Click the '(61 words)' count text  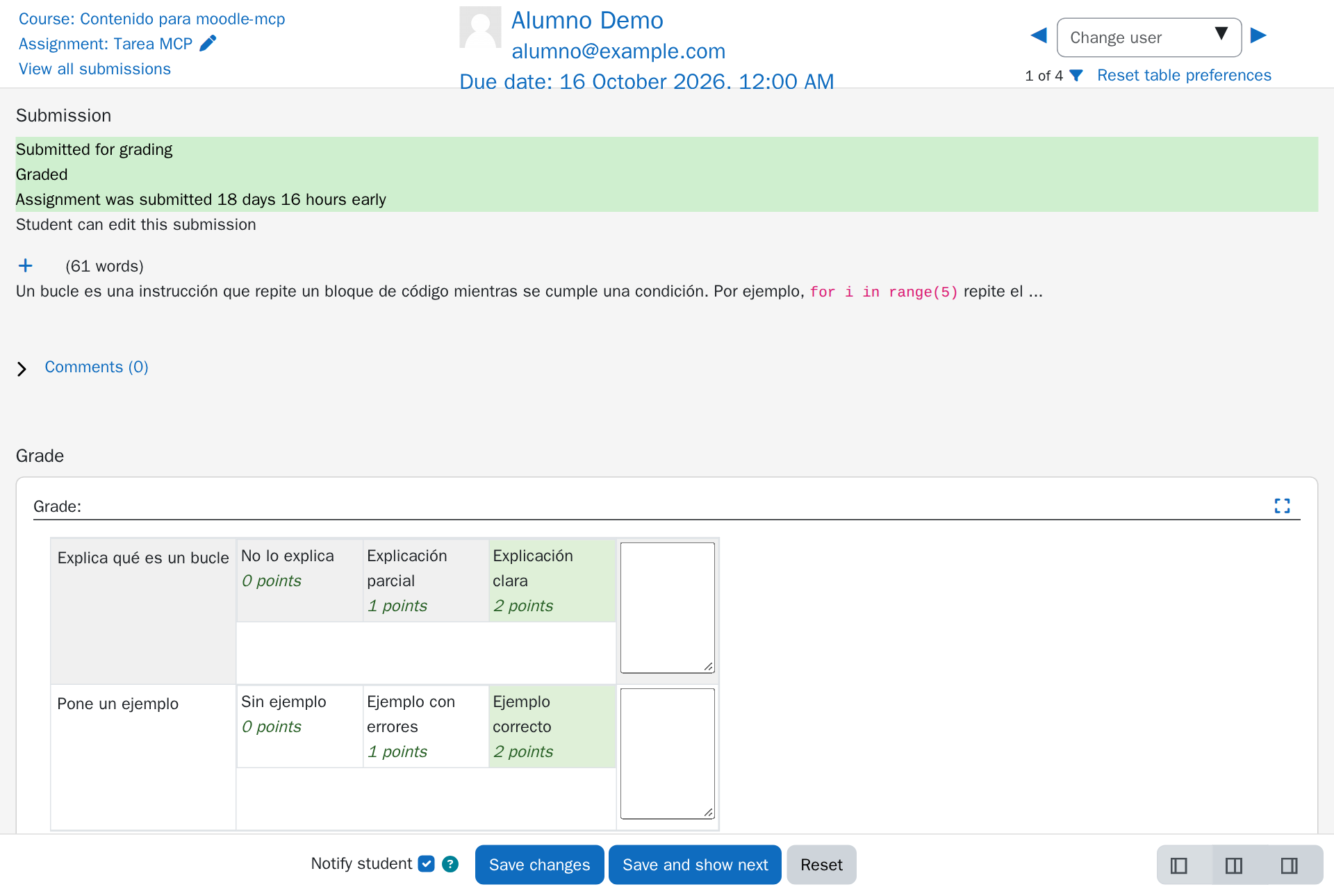(104, 266)
